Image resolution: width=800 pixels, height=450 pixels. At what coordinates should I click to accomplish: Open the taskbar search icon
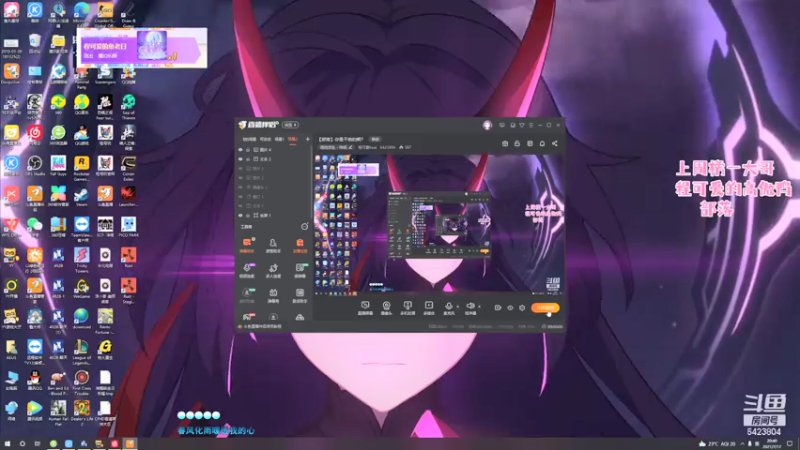click(22, 444)
